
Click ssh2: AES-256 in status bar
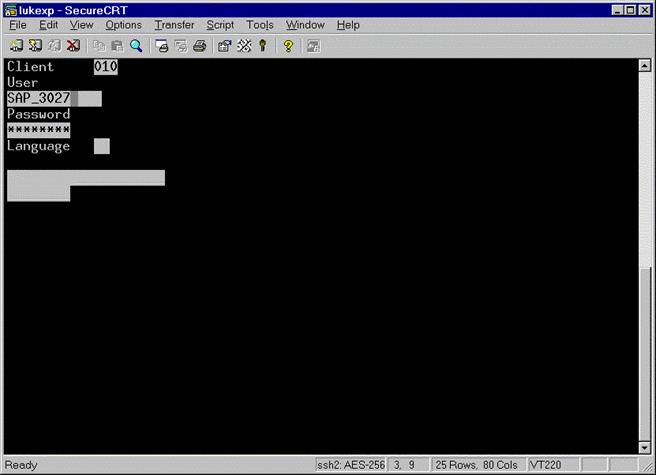(x=351, y=465)
